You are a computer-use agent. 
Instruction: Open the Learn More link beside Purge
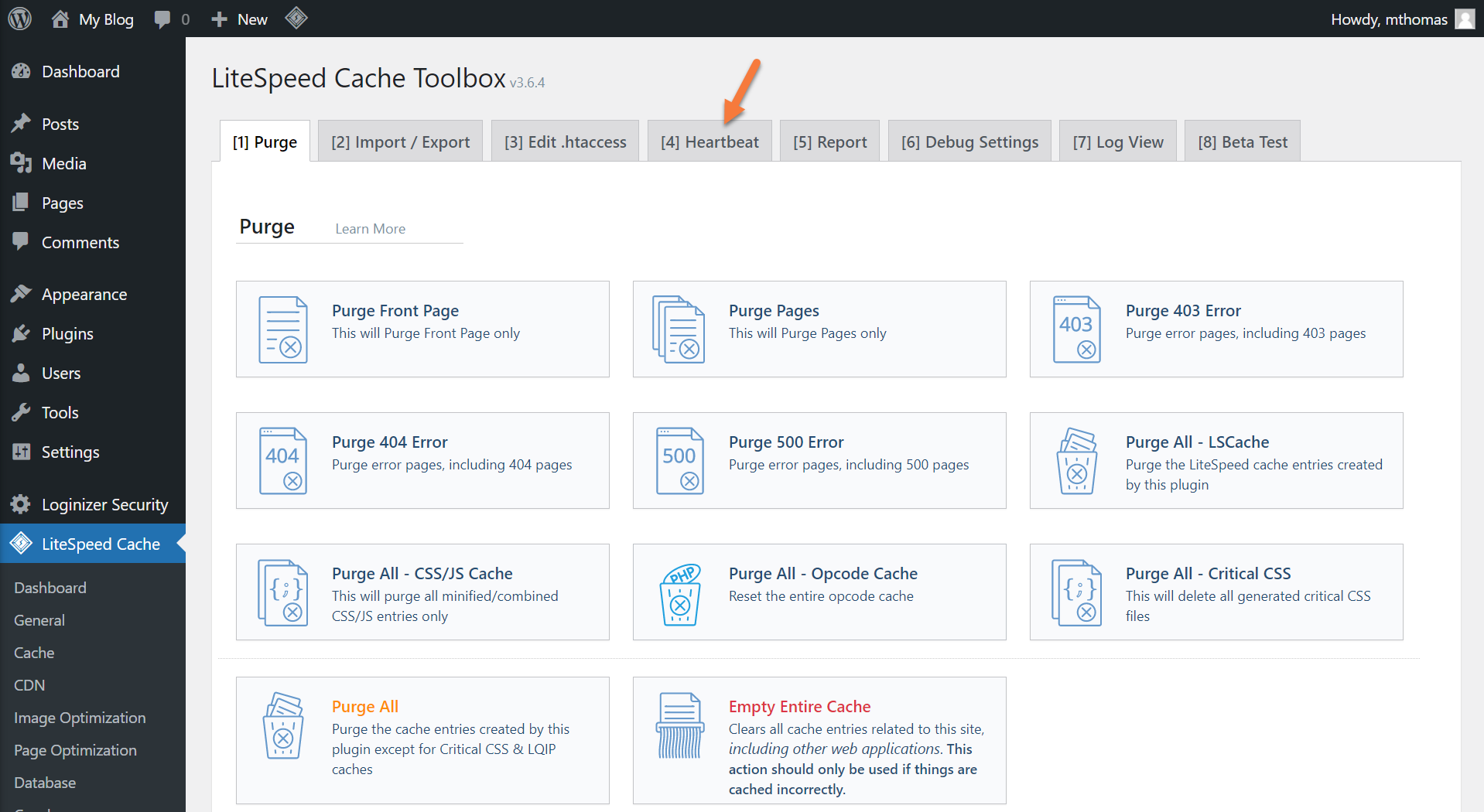(x=370, y=229)
